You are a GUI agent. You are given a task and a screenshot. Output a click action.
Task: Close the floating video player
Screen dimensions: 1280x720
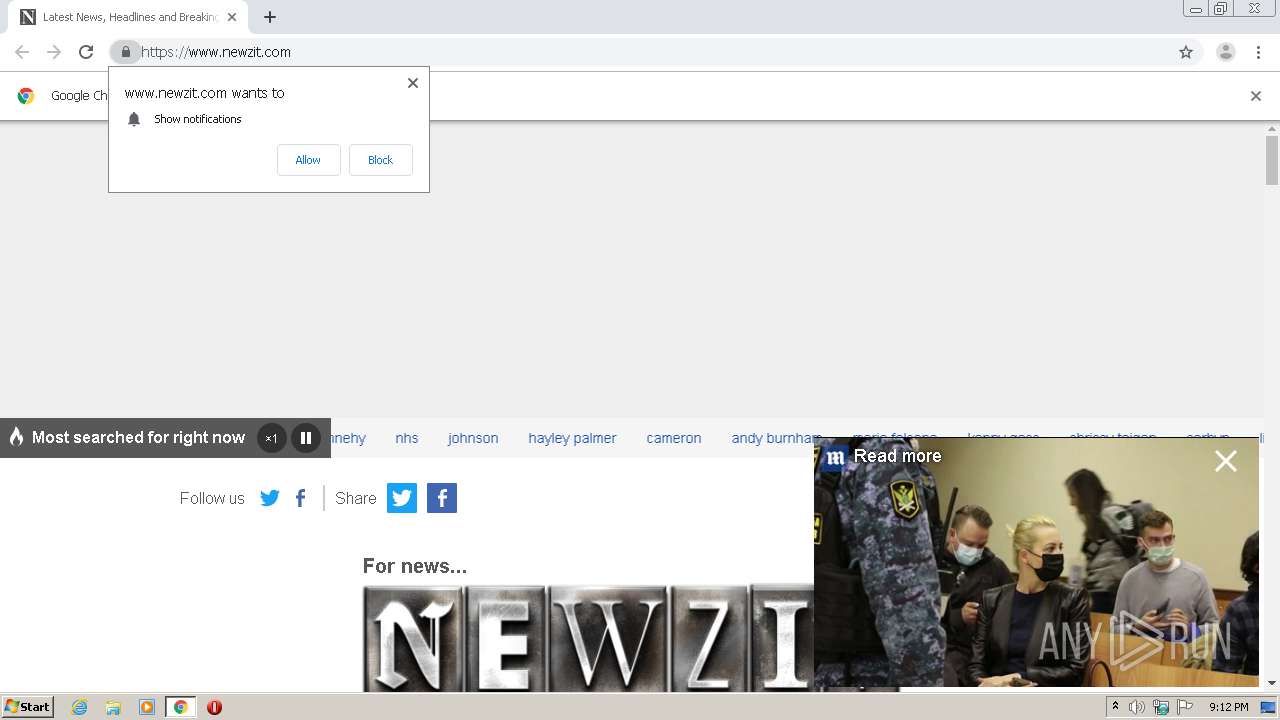[x=1226, y=461]
